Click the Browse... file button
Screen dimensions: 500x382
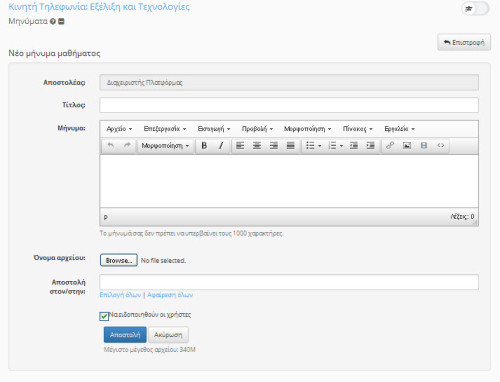coord(119,260)
